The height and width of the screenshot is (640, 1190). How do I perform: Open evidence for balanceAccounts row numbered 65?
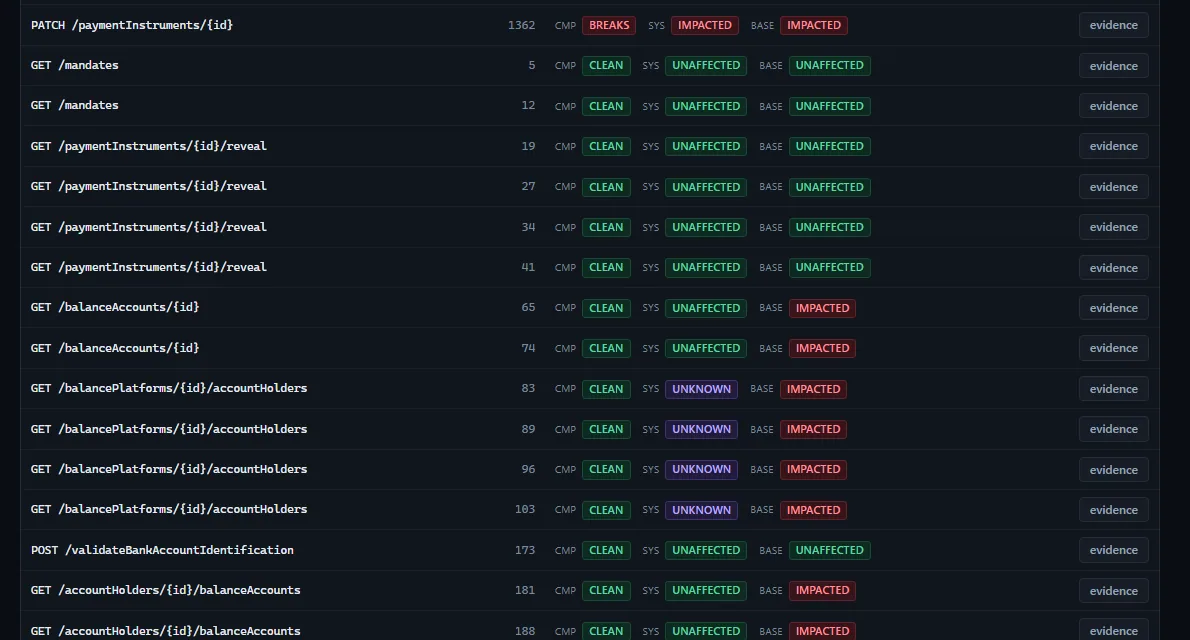point(1113,307)
